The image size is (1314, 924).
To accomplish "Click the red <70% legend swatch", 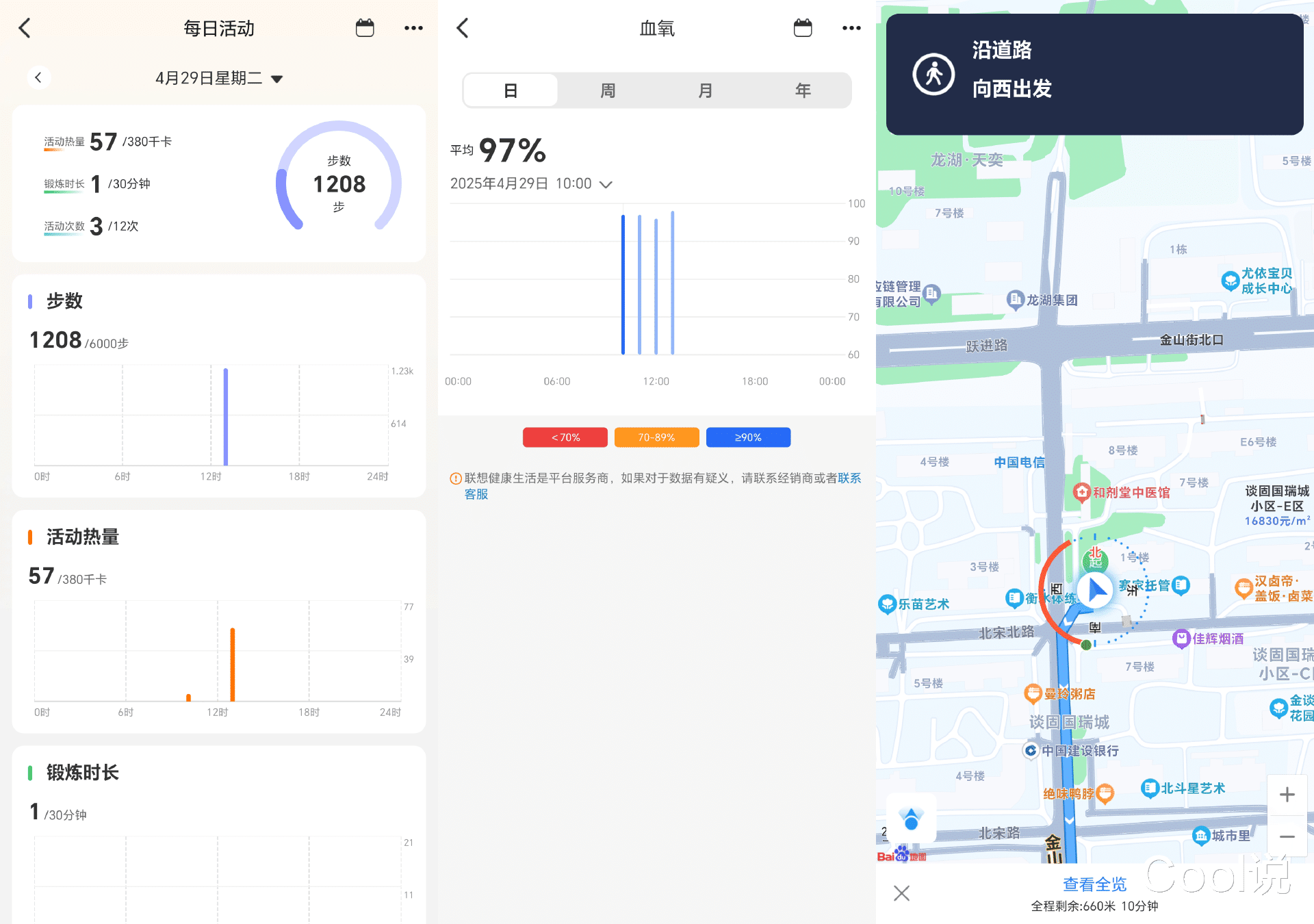I will (x=565, y=437).
